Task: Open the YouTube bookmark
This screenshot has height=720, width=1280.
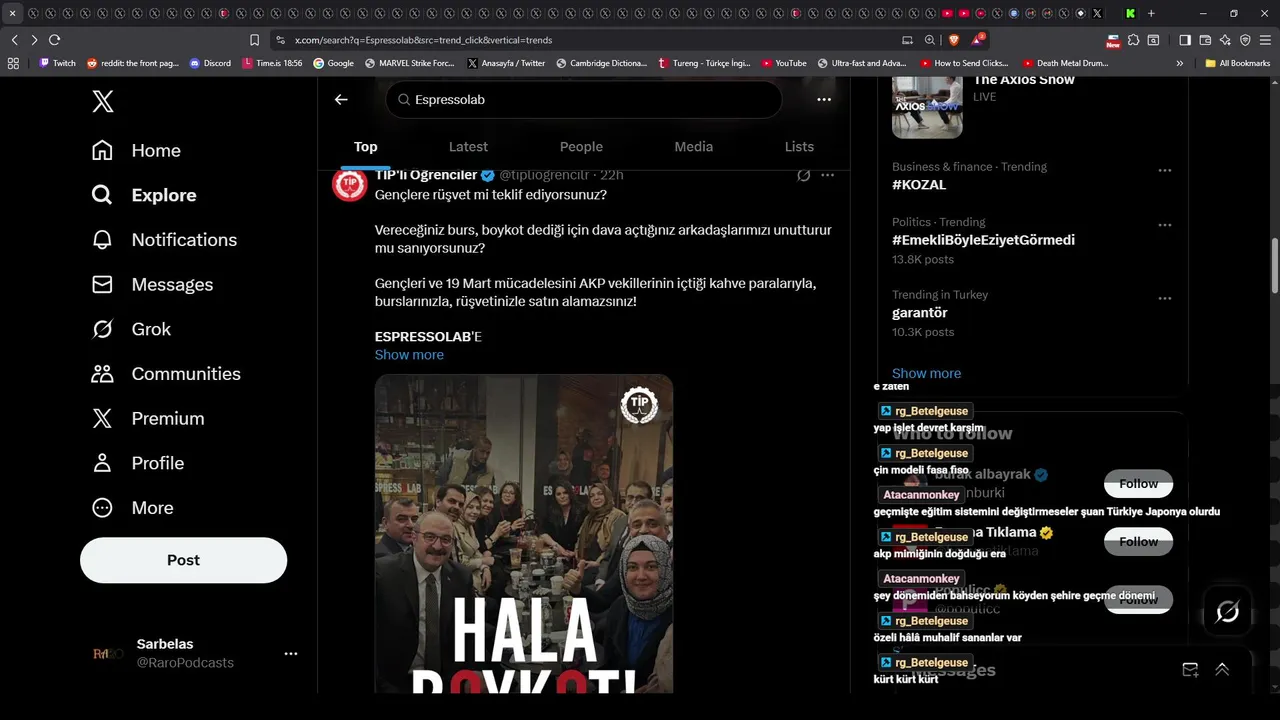Action: [784, 63]
